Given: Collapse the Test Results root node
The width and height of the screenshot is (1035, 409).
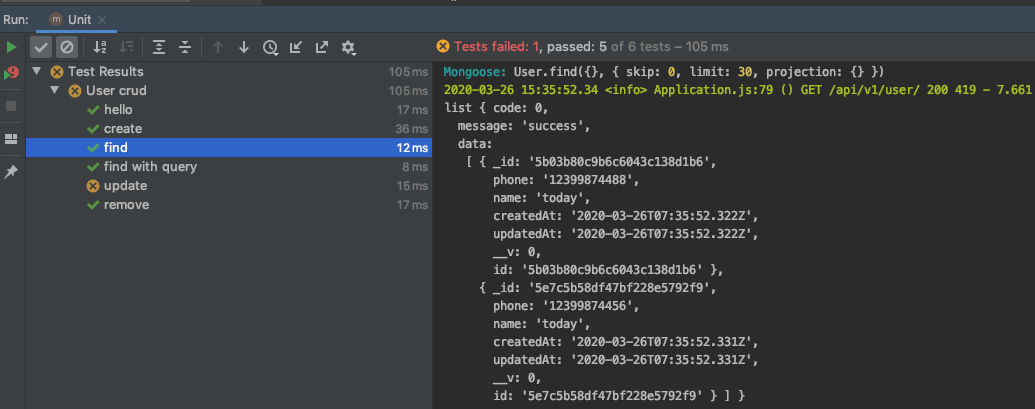Looking at the screenshot, I should [x=37, y=72].
